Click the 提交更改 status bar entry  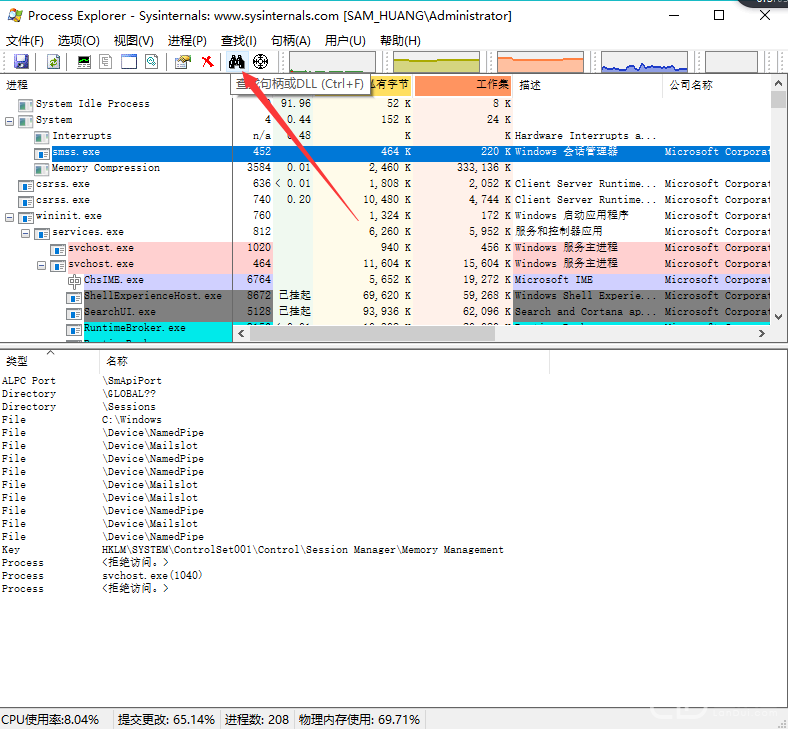[x=166, y=720]
